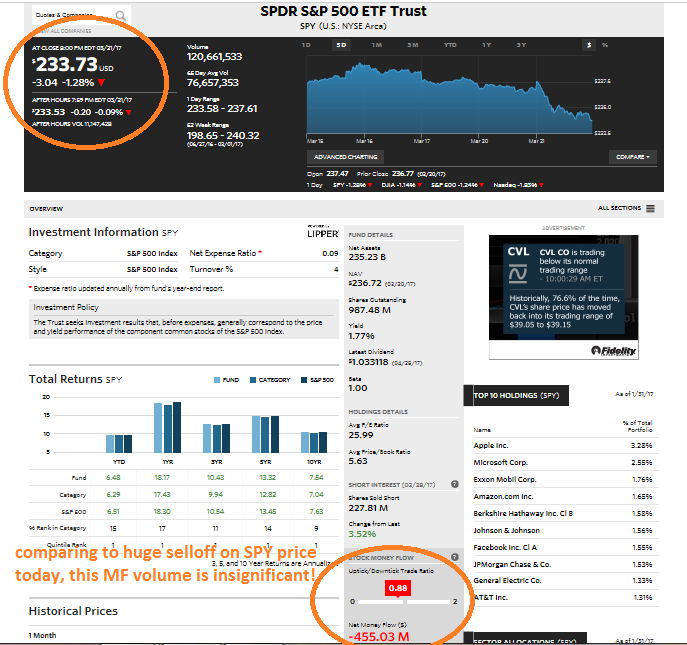Click the 18.17 fund 1YR return
The width and height of the screenshot is (687, 645).
162,478
